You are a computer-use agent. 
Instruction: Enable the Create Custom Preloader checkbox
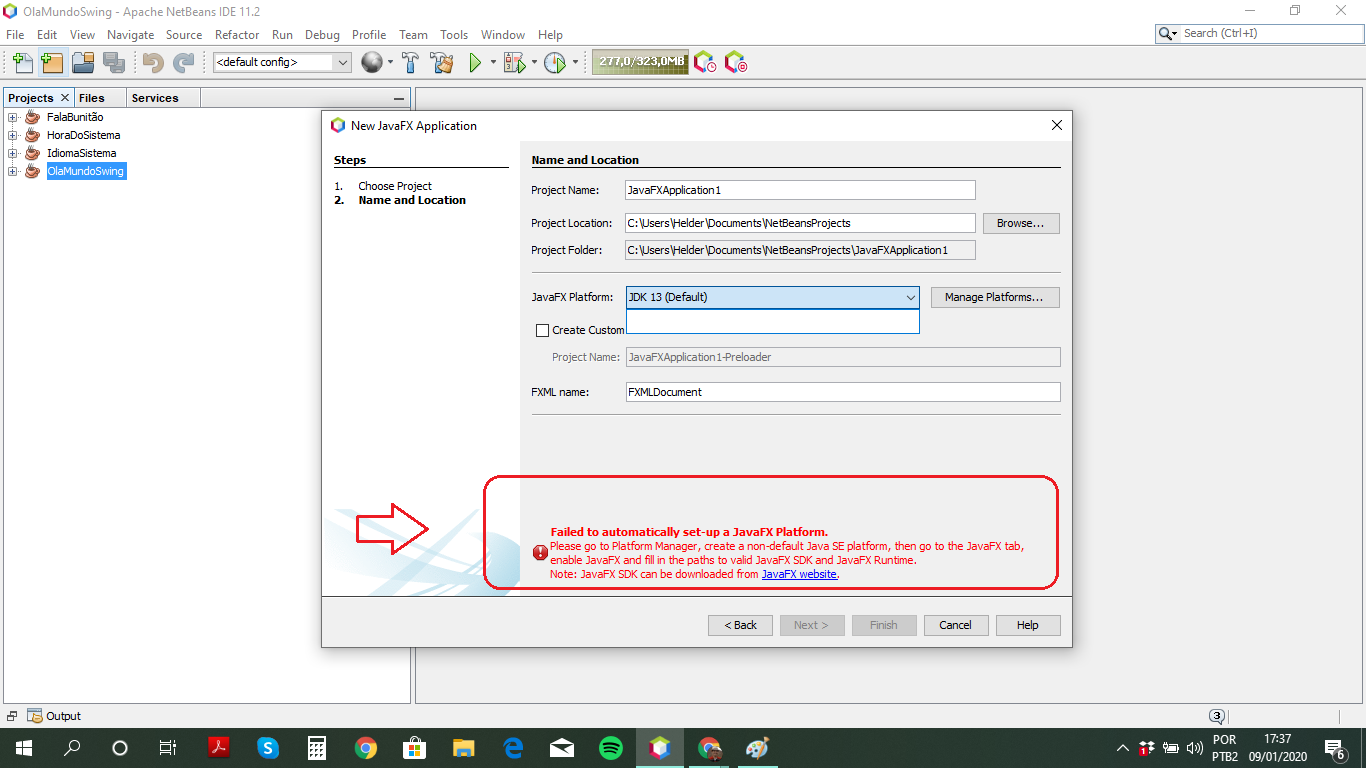tap(543, 330)
